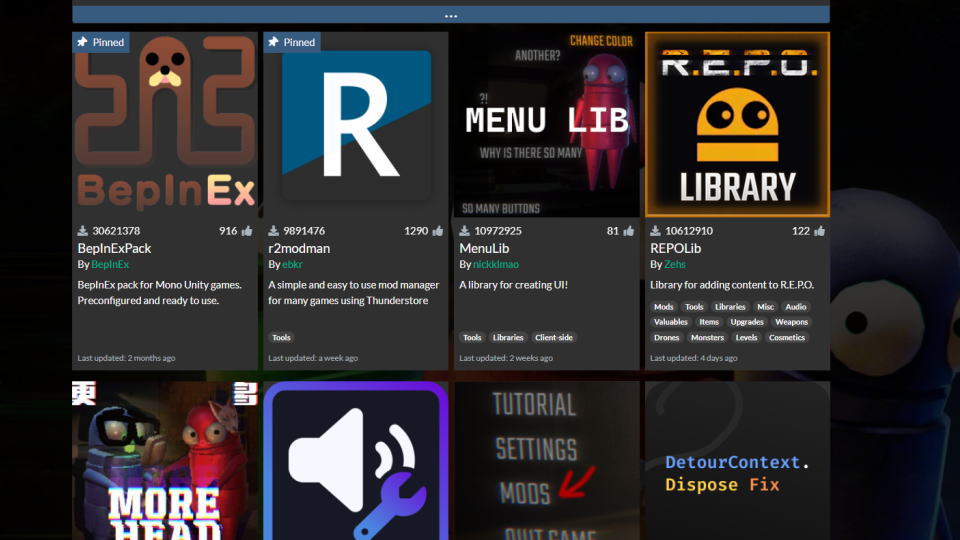This screenshot has width=960, height=540.
Task: Click the thumbs-up icon on REPOLib
Action: (820, 231)
